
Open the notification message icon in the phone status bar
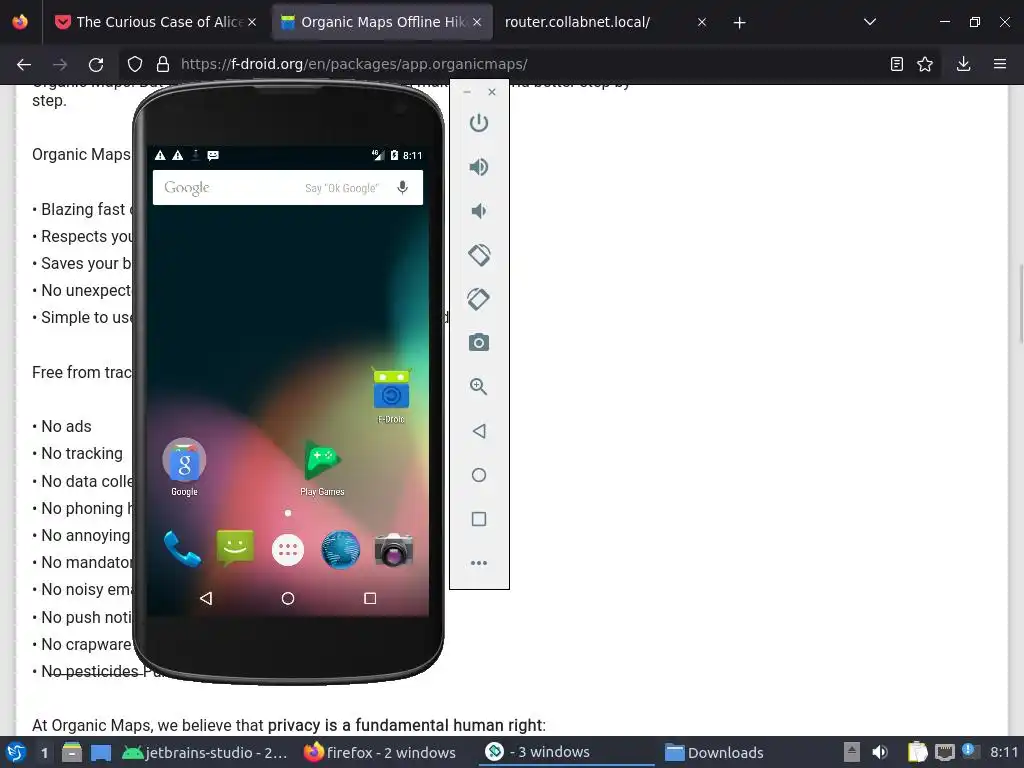[213, 155]
